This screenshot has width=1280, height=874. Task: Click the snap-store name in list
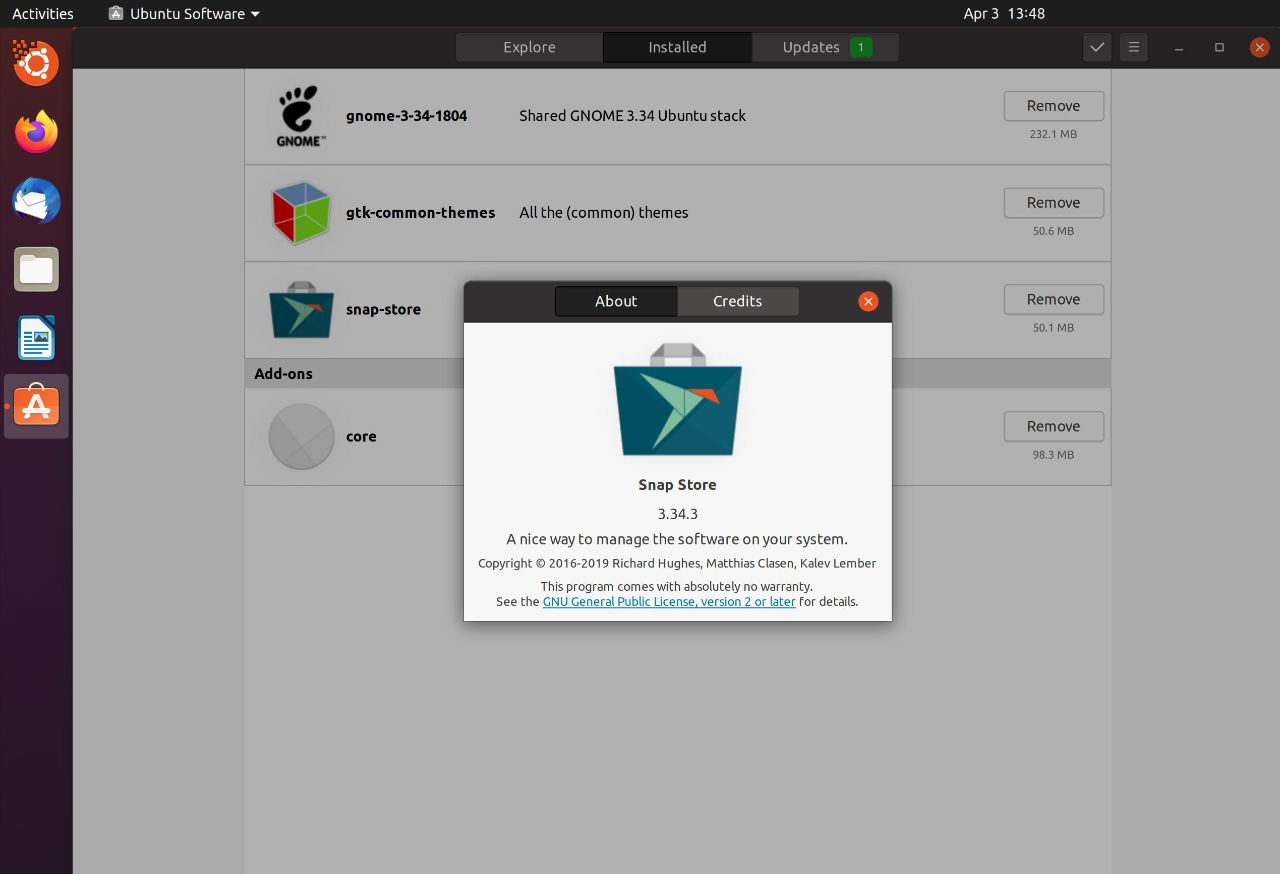(x=383, y=310)
